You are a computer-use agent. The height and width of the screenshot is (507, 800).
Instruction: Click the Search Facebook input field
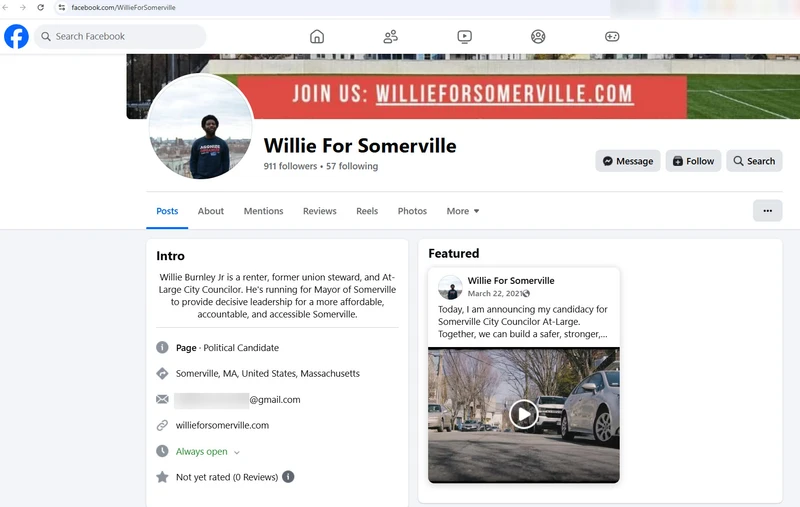(120, 37)
